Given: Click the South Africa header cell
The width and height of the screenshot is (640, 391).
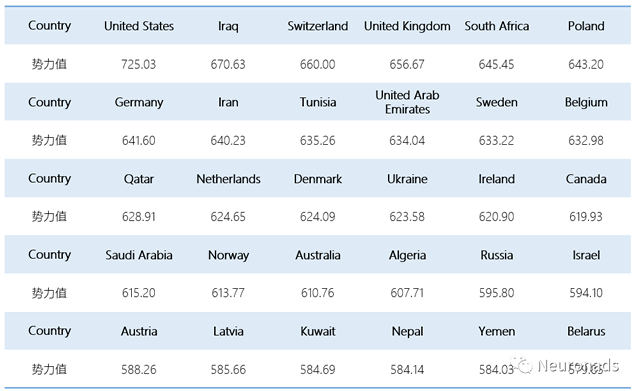Looking at the screenshot, I should coord(496,26).
